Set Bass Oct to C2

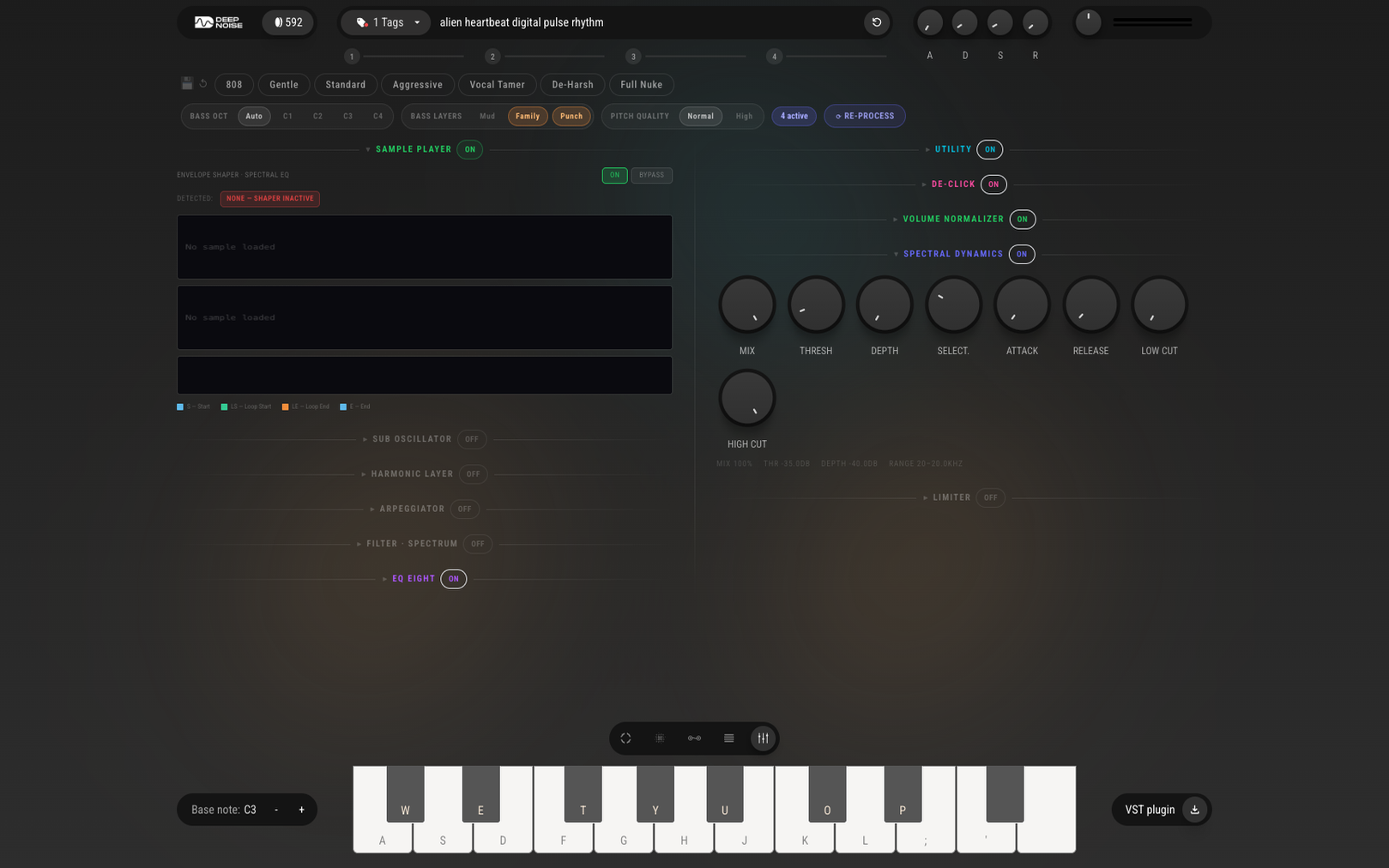pyautogui.click(x=317, y=117)
